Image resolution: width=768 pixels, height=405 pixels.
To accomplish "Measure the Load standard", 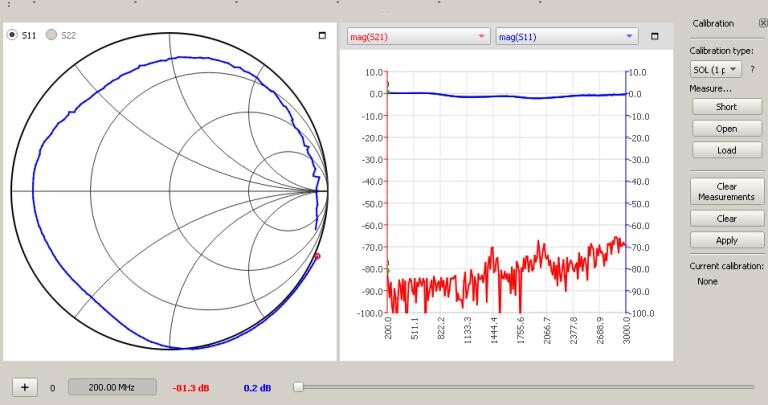I will 726,150.
